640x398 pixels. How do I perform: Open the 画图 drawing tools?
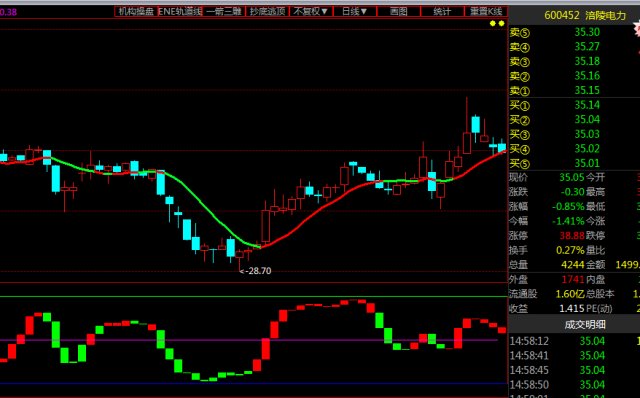click(398, 11)
